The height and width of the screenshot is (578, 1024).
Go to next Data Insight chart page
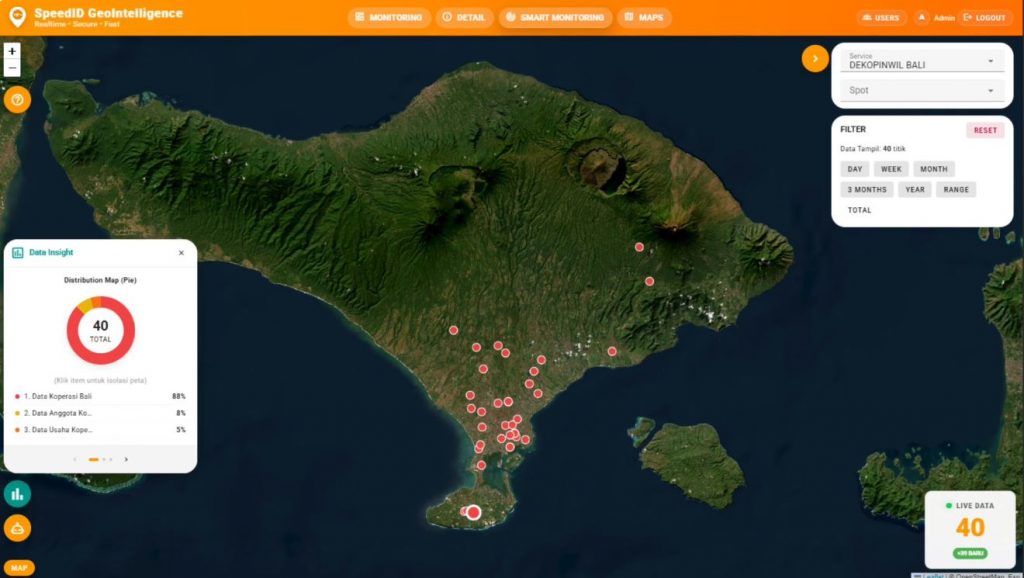(126, 459)
